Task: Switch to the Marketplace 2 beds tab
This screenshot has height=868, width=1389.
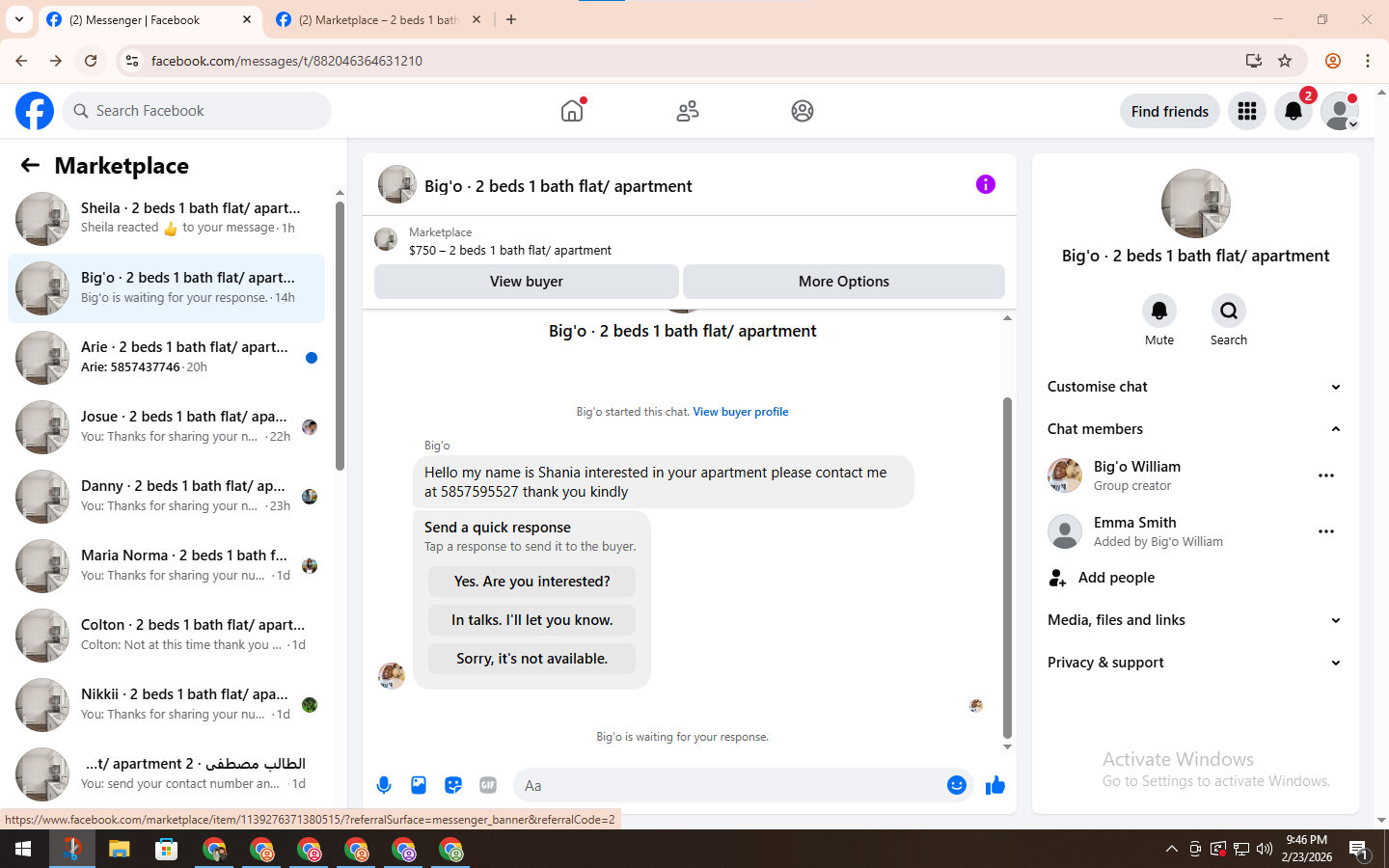Action: (378, 19)
